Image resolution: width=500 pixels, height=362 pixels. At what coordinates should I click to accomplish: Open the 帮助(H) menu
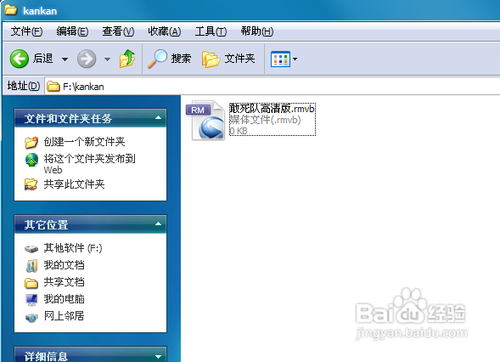[257, 32]
